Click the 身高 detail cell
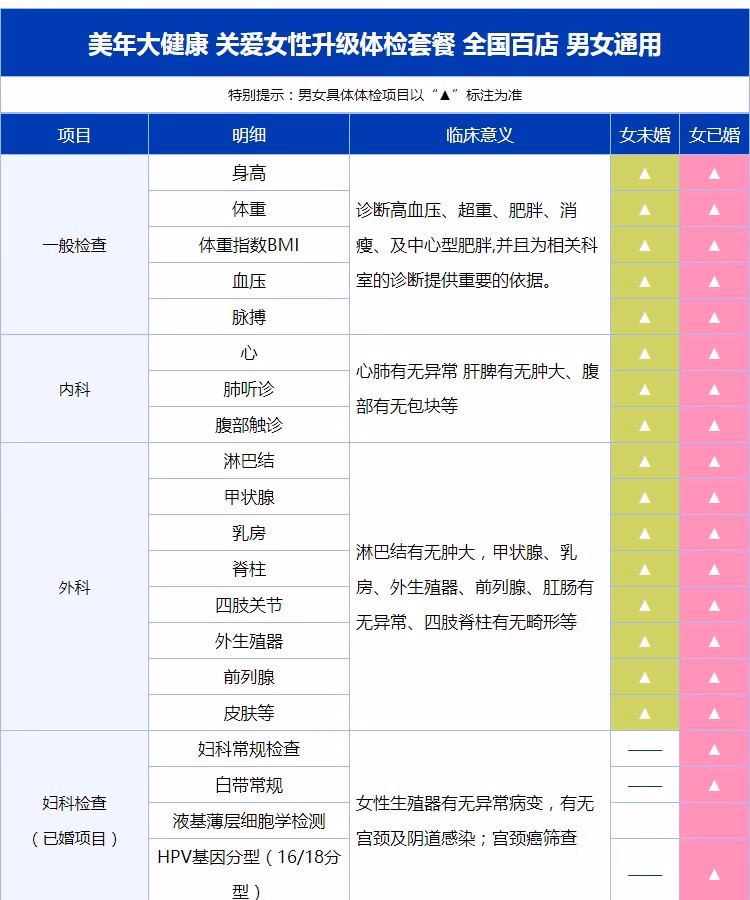Screen dimensions: 750x900 (248, 173)
